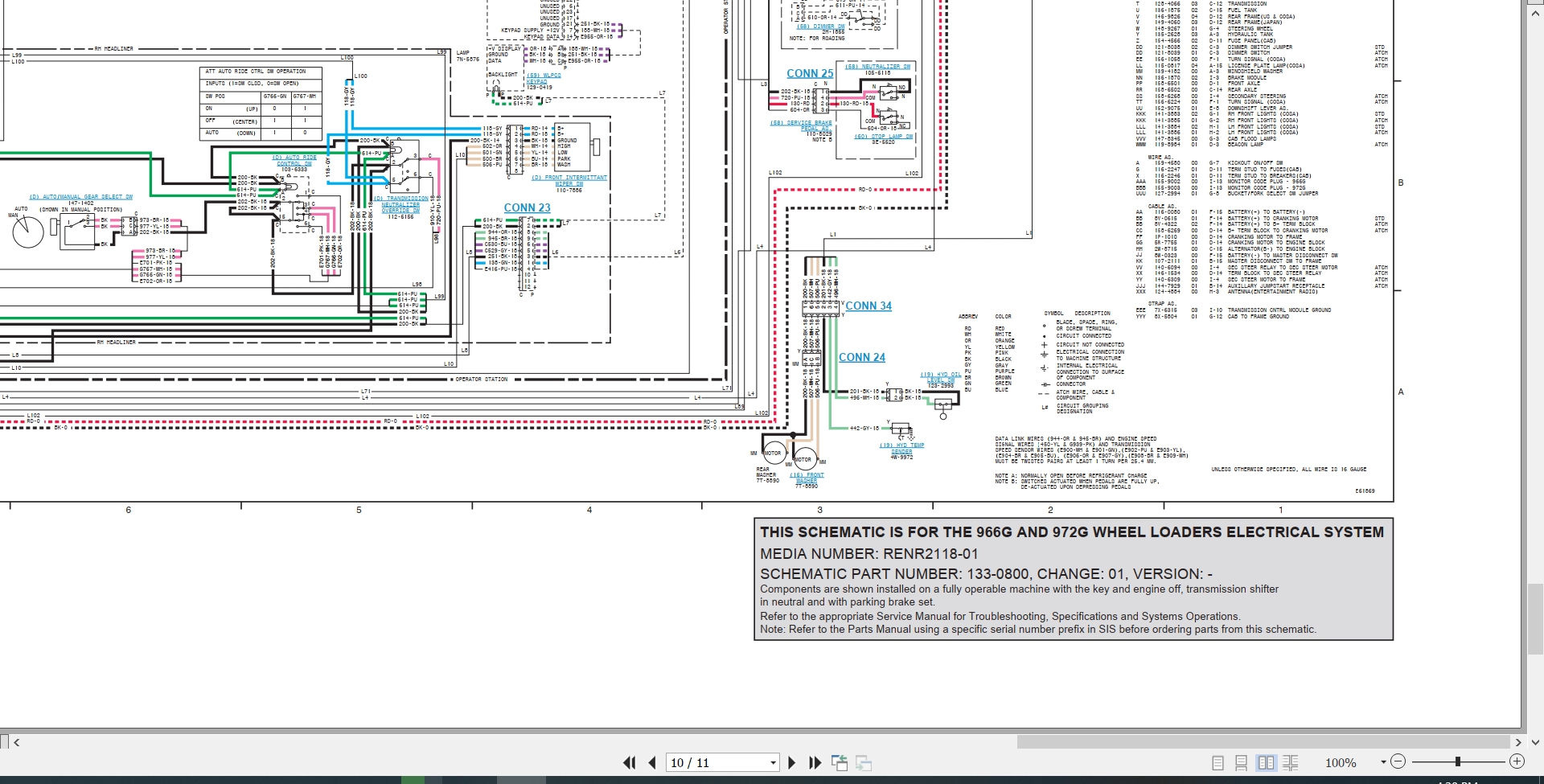Open the Auto Ride Control SW link
The height and width of the screenshot is (784, 1544).
[x=294, y=161]
